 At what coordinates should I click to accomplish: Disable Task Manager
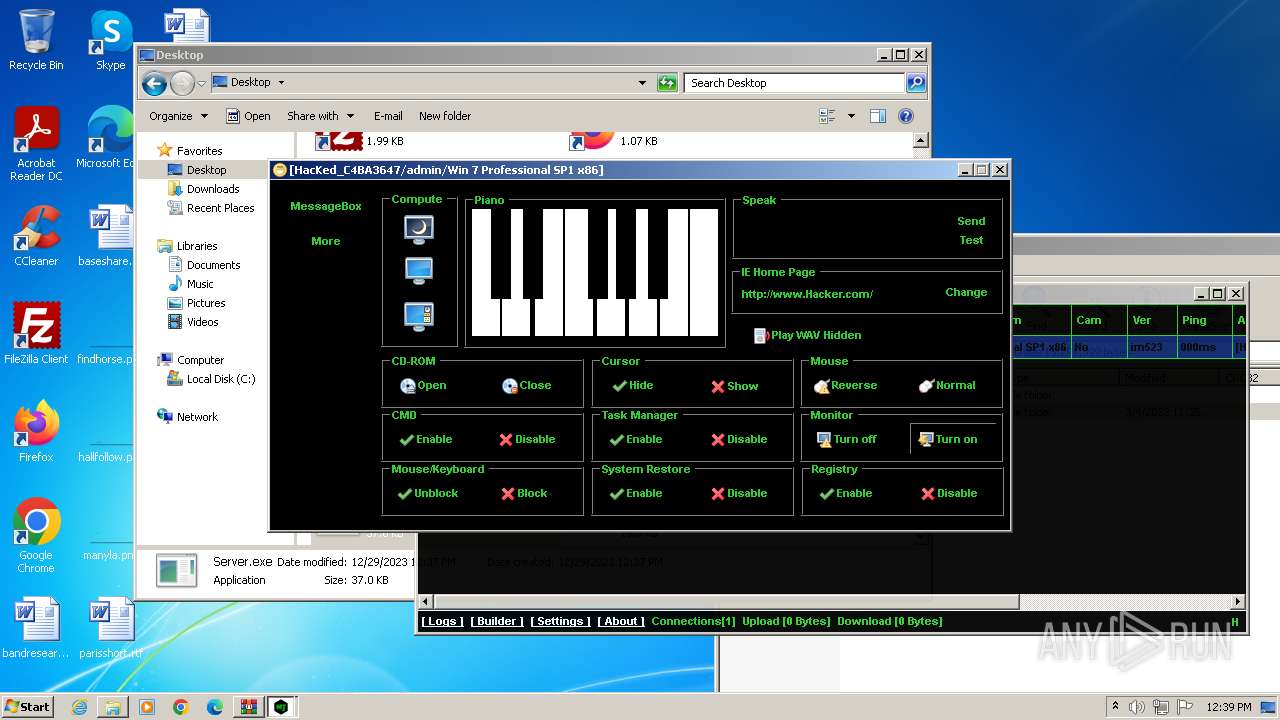(x=739, y=439)
